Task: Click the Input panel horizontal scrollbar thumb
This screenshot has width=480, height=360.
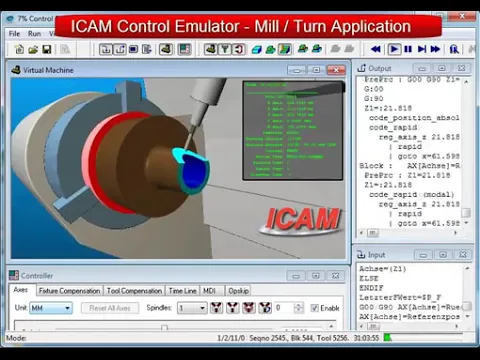Action: tap(373, 326)
